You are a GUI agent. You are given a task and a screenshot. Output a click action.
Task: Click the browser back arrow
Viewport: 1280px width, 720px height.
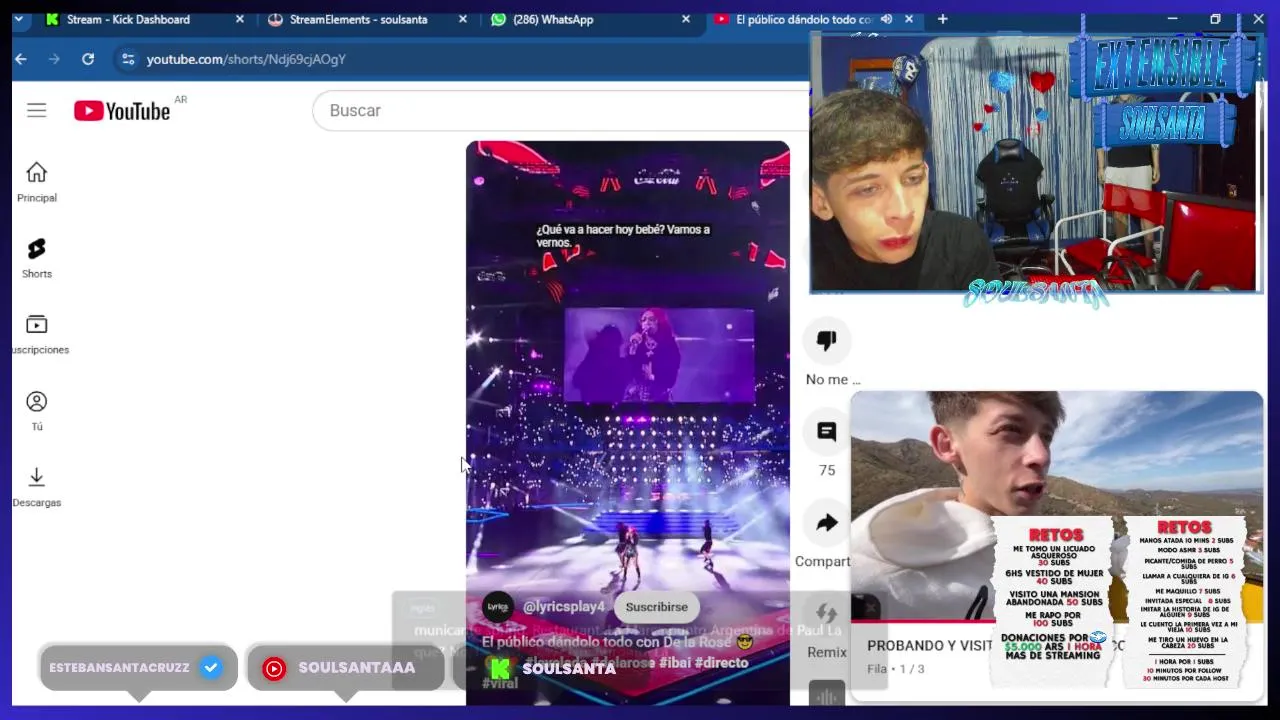(20, 59)
